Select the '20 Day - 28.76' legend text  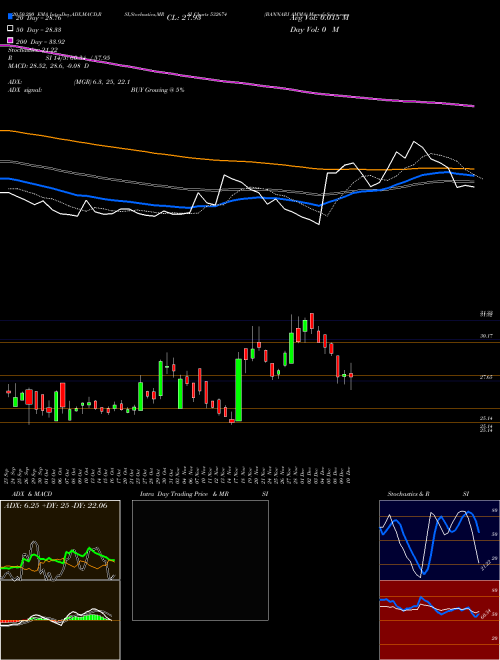pos(38,18)
